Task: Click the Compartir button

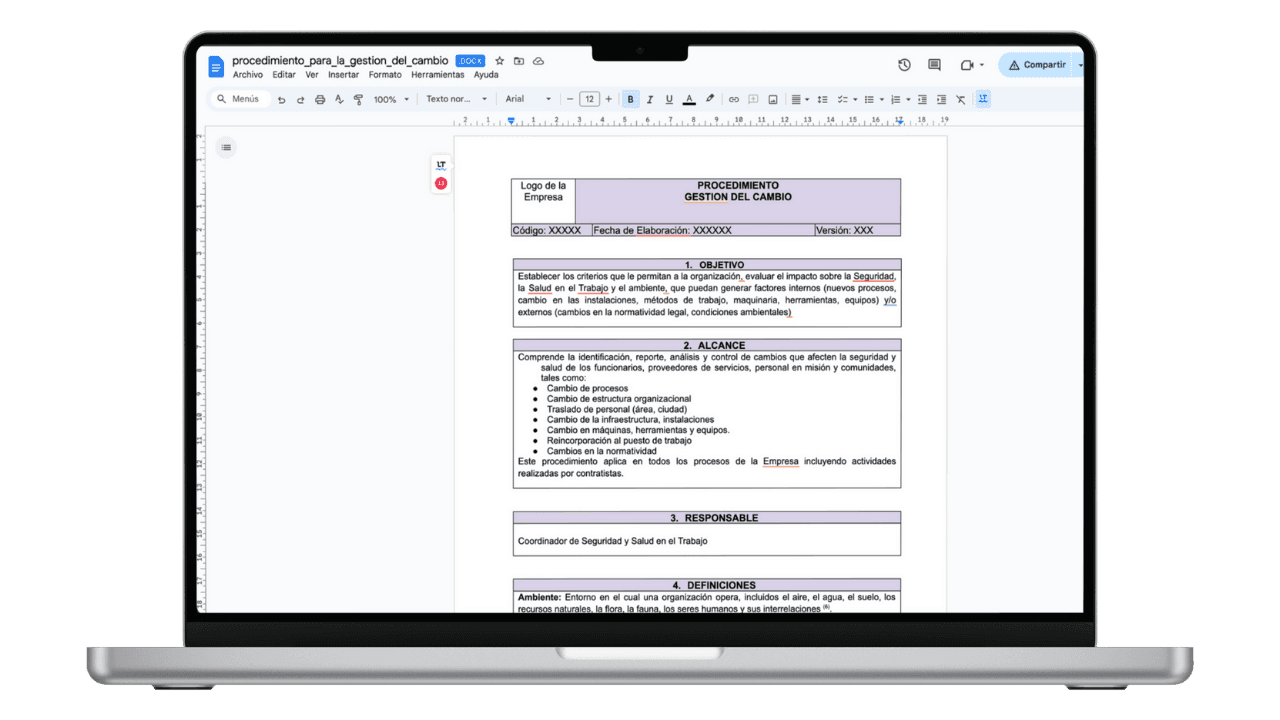Action: point(1040,64)
